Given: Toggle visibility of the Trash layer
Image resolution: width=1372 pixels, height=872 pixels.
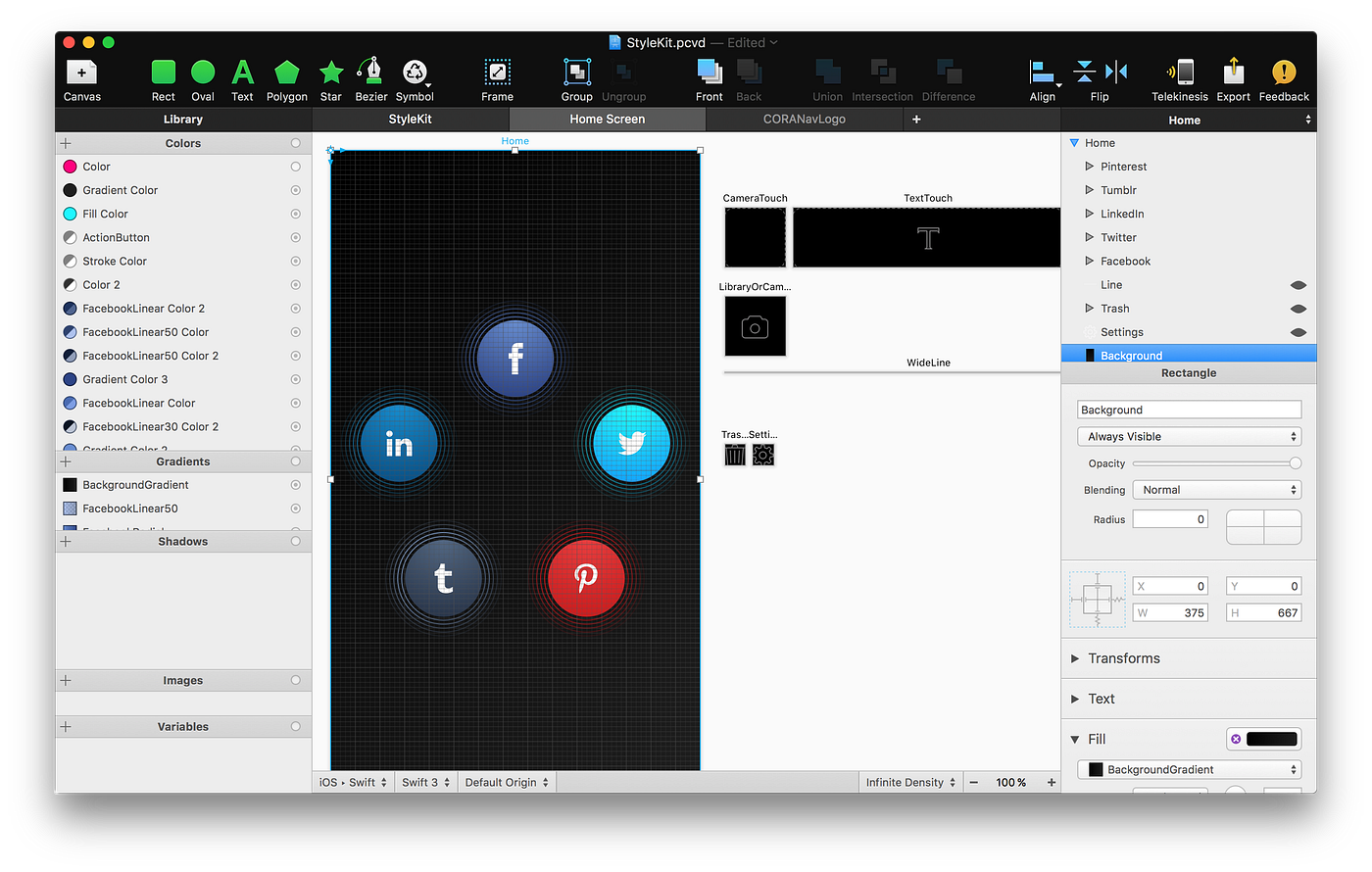Looking at the screenshot, I should pyautogui.click(x=1298, y=308).
